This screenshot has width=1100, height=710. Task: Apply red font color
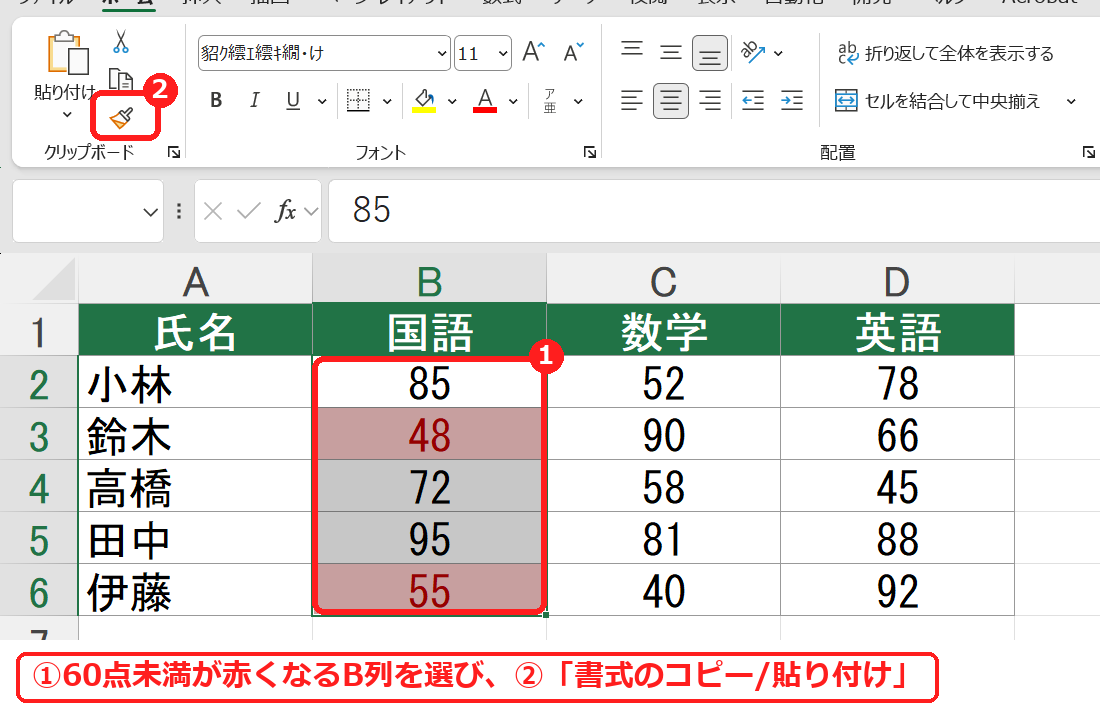[485, 101]
